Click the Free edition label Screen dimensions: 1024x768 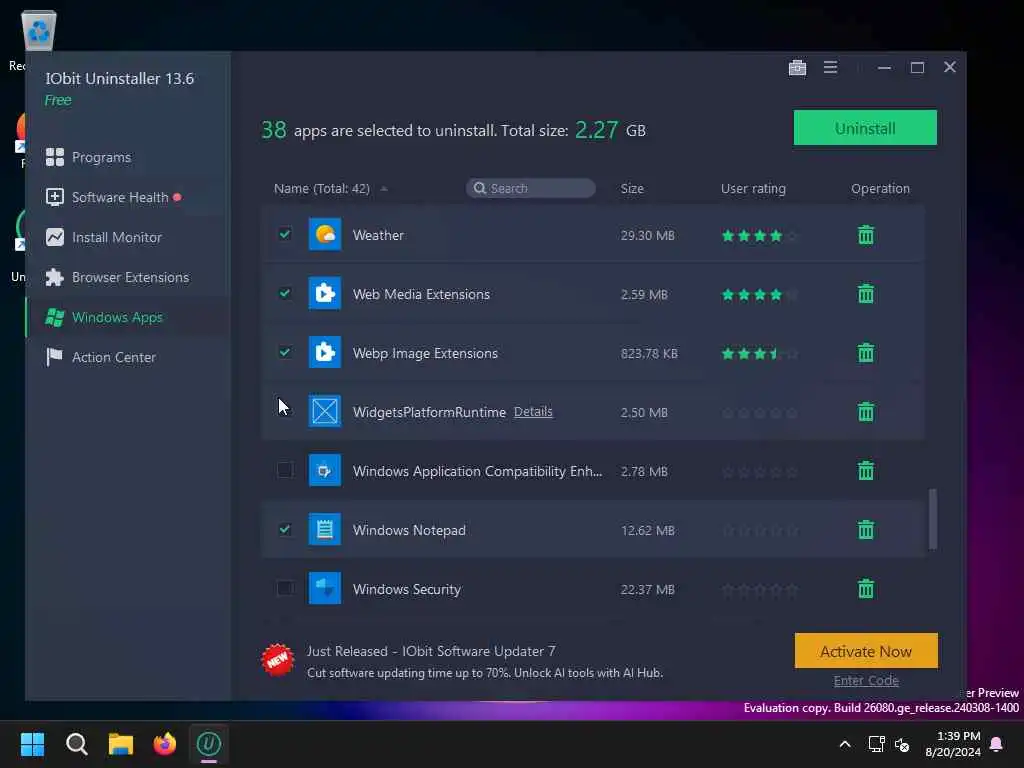[x=58, y=100]
